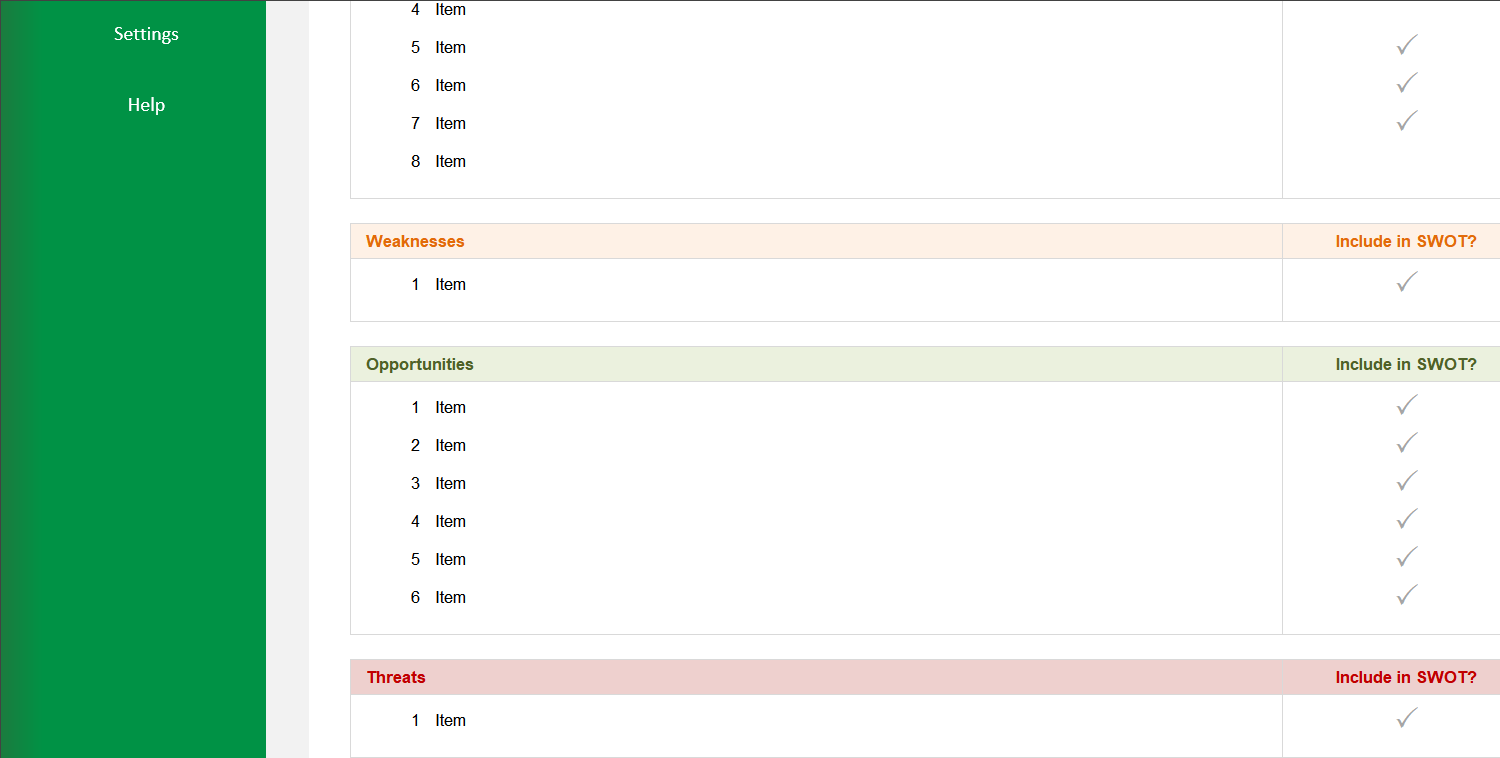Open the Help section
The width and height of the screenshot is (1500, 758).
pyautogui.click(x=146, y=104)
